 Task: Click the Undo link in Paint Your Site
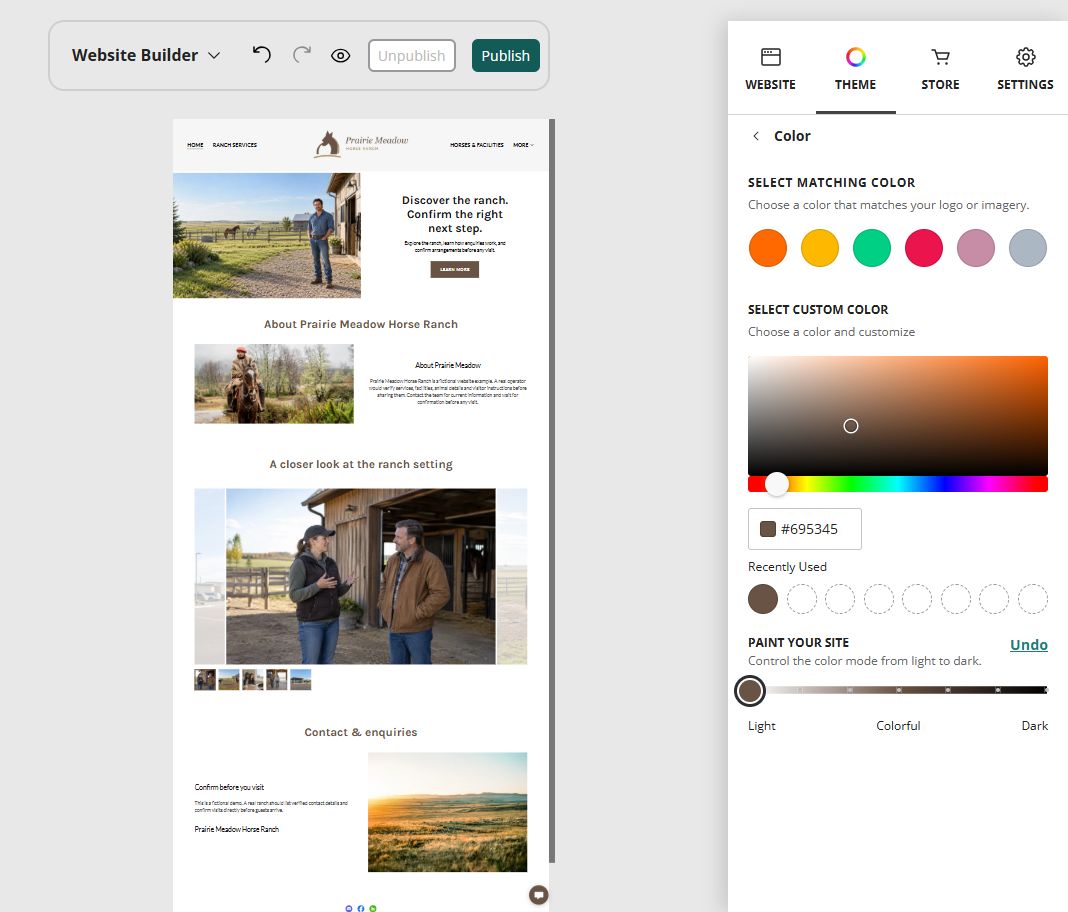(x=1028, y=644)
